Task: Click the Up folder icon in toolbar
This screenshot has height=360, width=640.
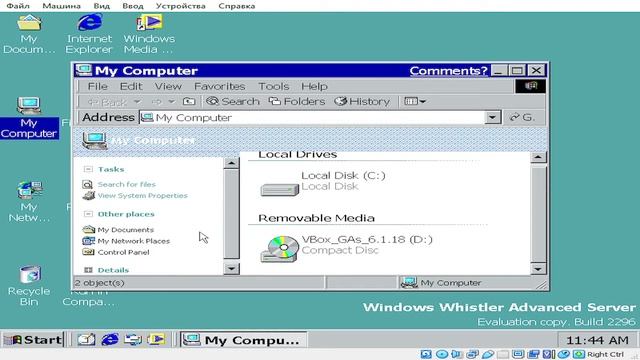Action: tap(189, 101)
